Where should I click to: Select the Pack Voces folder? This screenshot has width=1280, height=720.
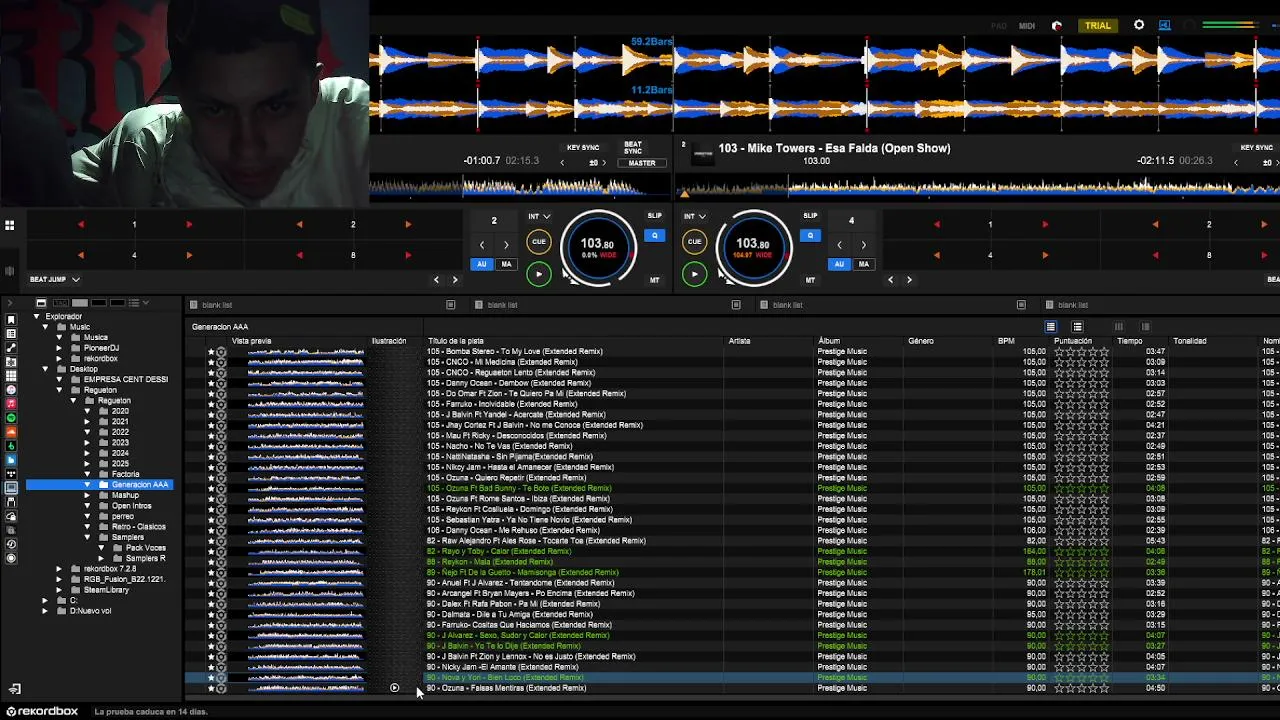click(146, 548)
